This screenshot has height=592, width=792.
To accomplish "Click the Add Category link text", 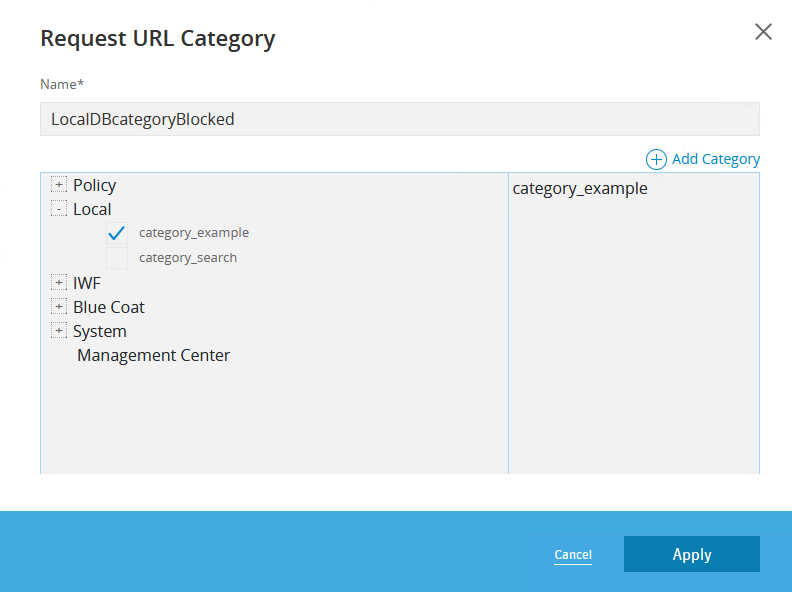I will click(716, 159).
